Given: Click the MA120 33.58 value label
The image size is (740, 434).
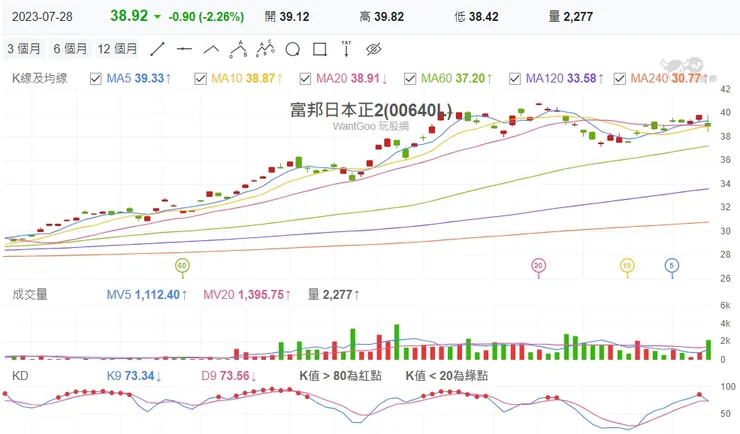Looking at the screenshot, I should pos(564,78).
